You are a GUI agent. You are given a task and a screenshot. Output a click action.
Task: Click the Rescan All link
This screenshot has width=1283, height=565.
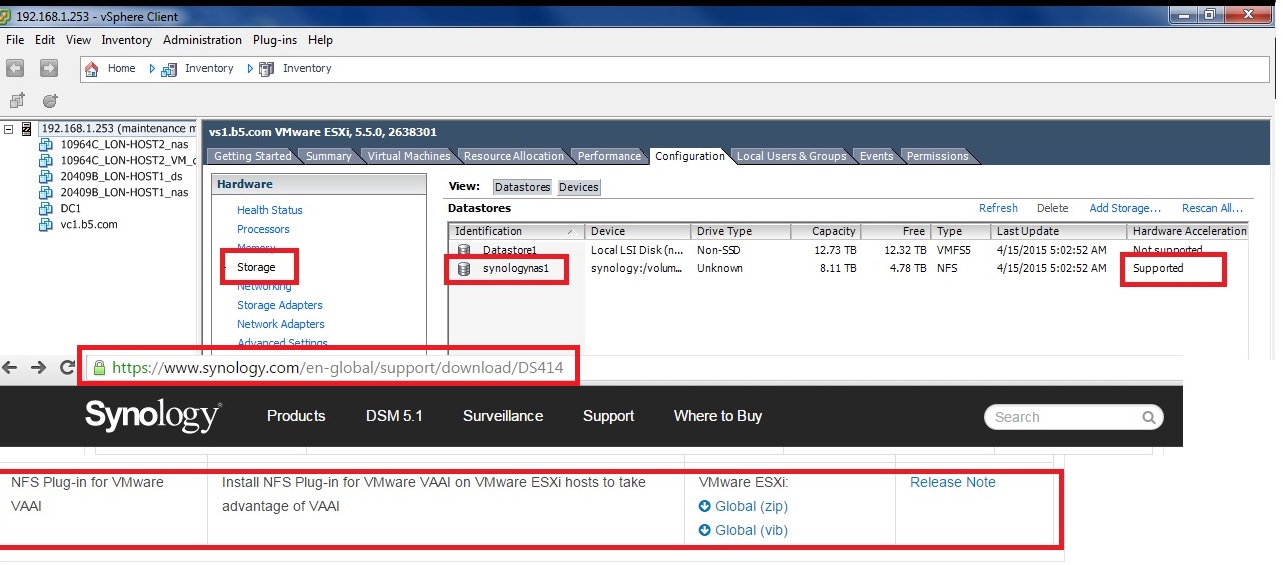click(1212, 208)
